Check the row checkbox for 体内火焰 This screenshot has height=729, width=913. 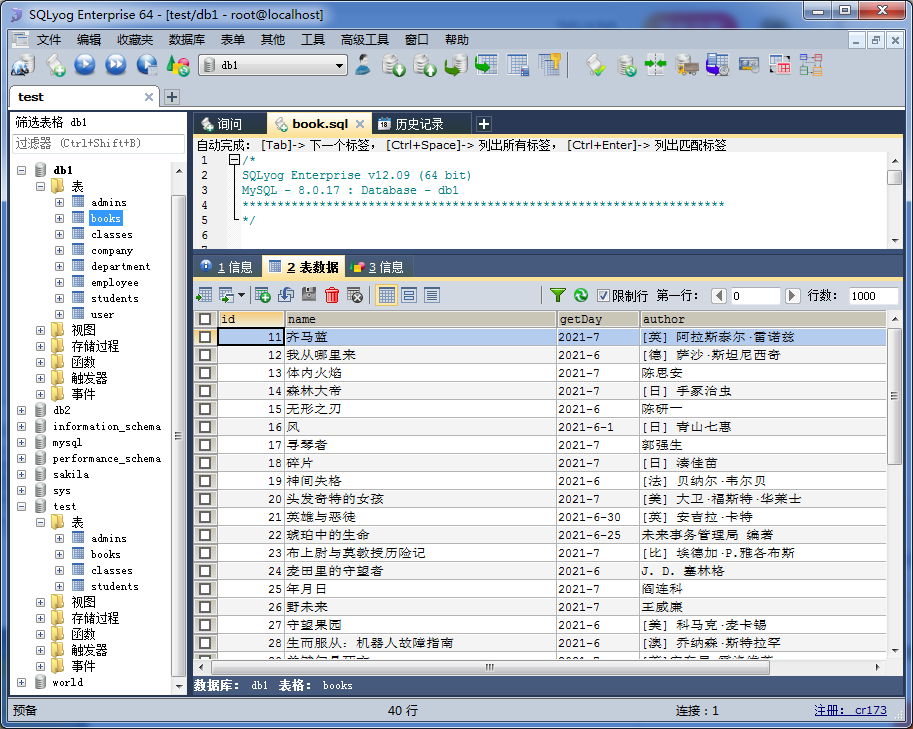click(205, 373)
